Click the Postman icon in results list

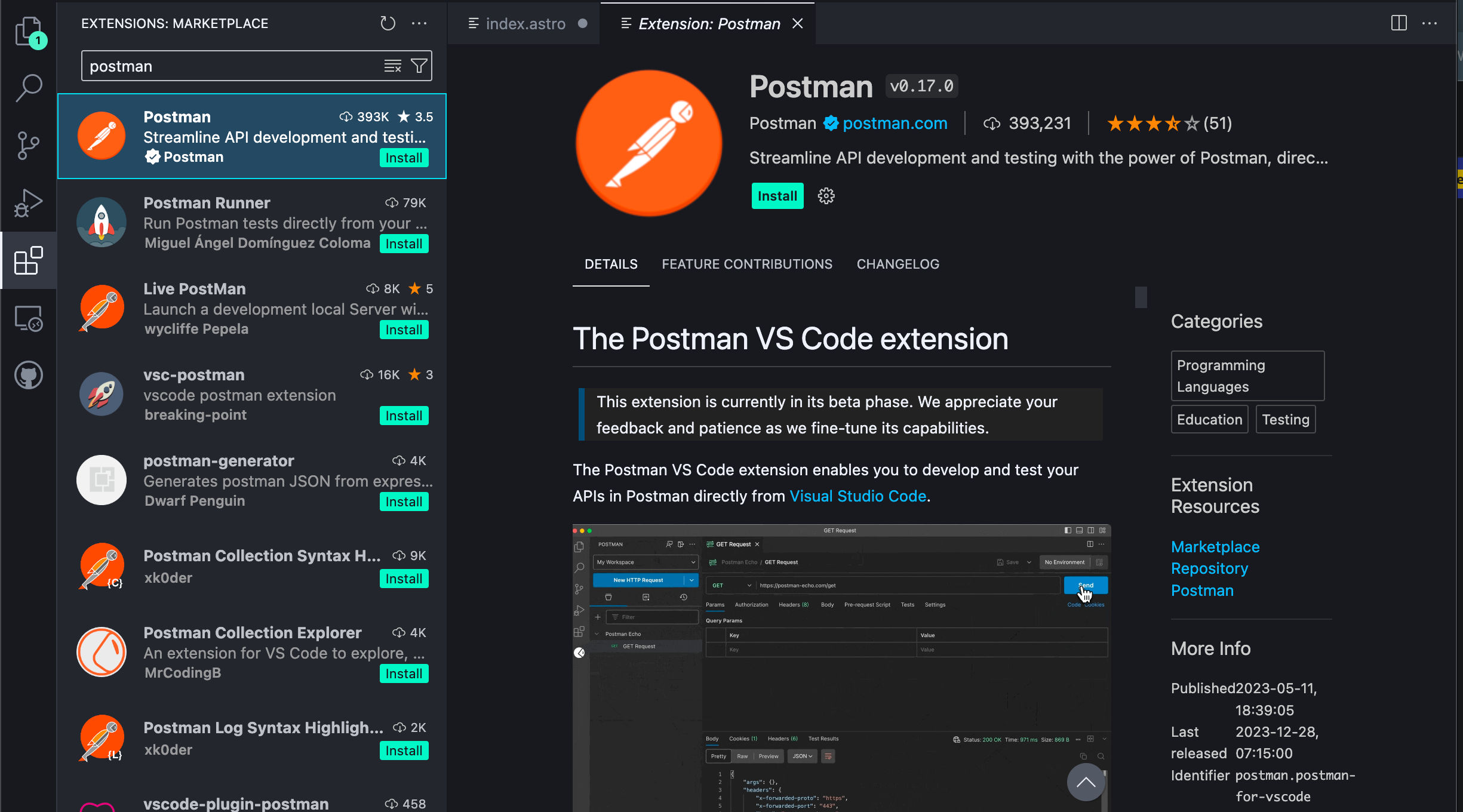pos(101,136)
